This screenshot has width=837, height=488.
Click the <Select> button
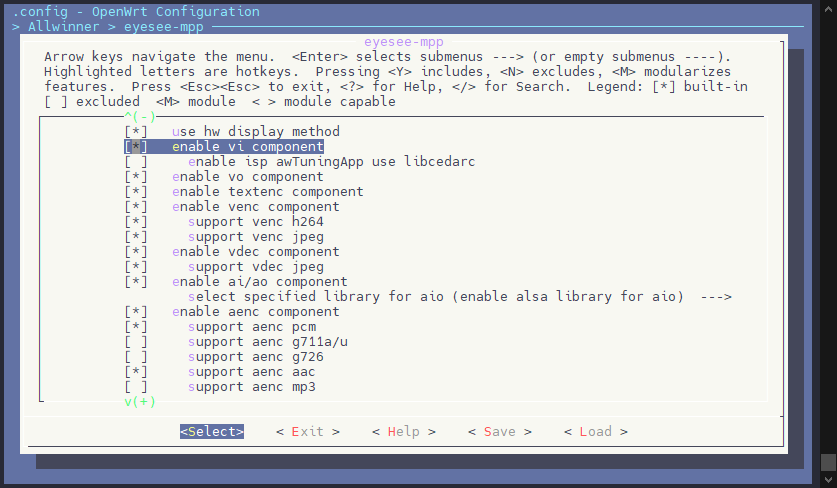[212, 431]
